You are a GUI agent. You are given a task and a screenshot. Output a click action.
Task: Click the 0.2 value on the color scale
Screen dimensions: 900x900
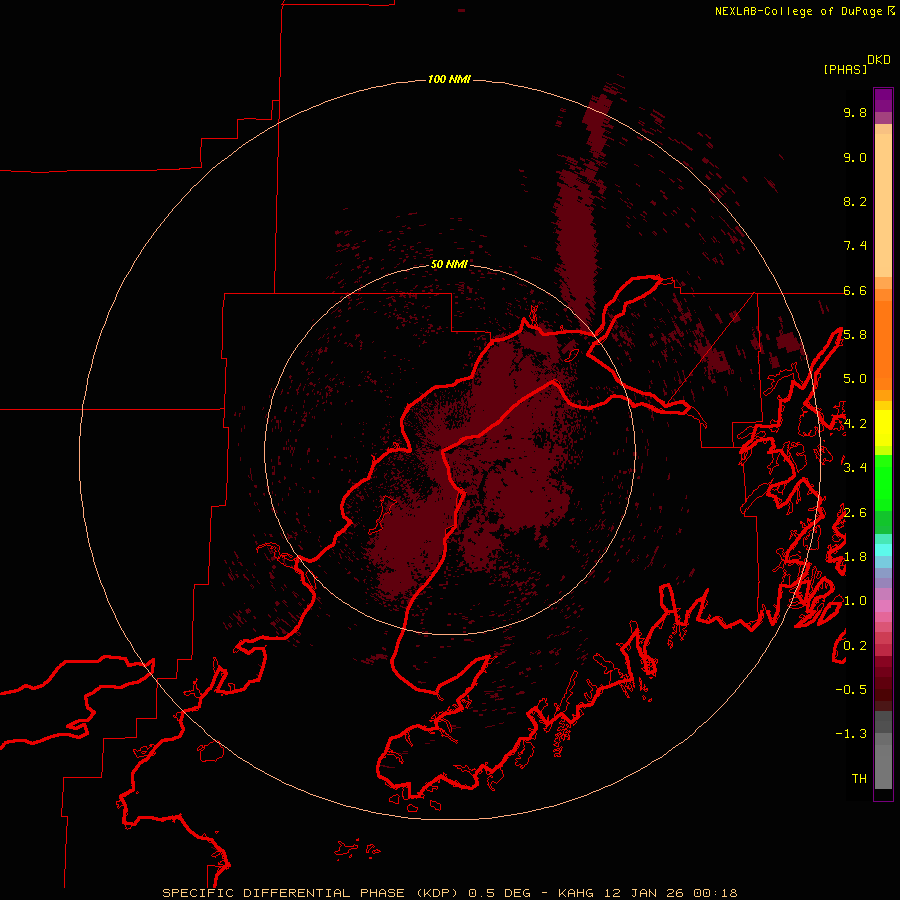[x=855, y=646]
